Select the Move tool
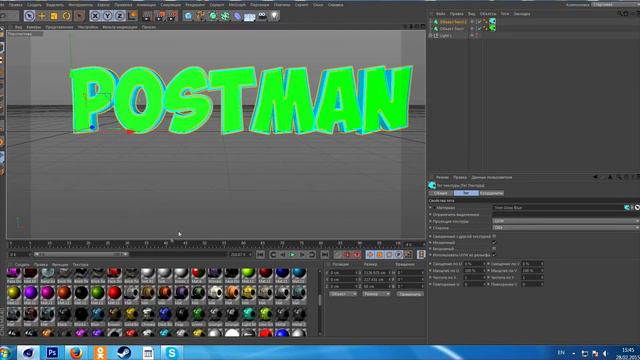The height and width of the screenshot is (360, 640). (42, 16)
